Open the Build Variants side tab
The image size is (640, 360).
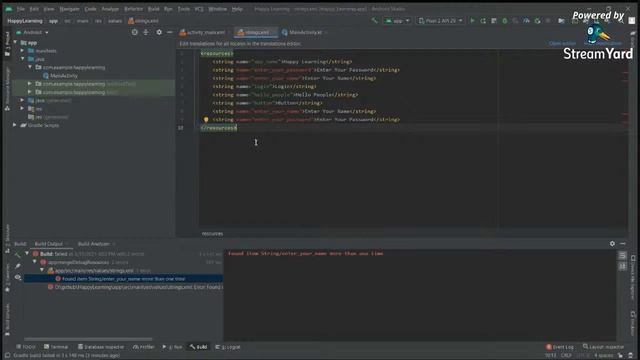click(x=7, y=319)
